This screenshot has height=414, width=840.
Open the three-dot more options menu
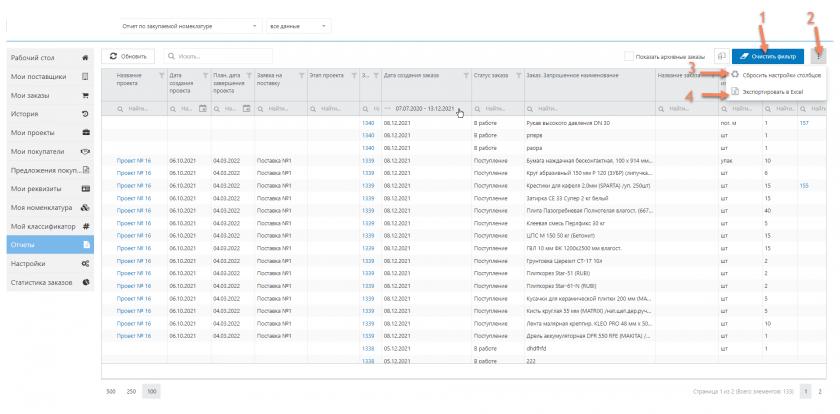819,56
